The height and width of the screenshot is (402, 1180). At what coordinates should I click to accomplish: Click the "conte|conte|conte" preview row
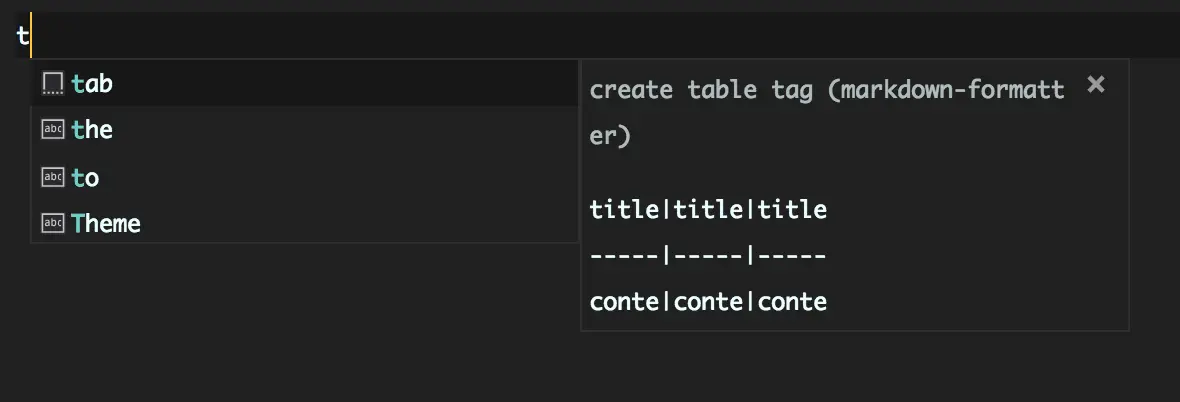point(708,301)
